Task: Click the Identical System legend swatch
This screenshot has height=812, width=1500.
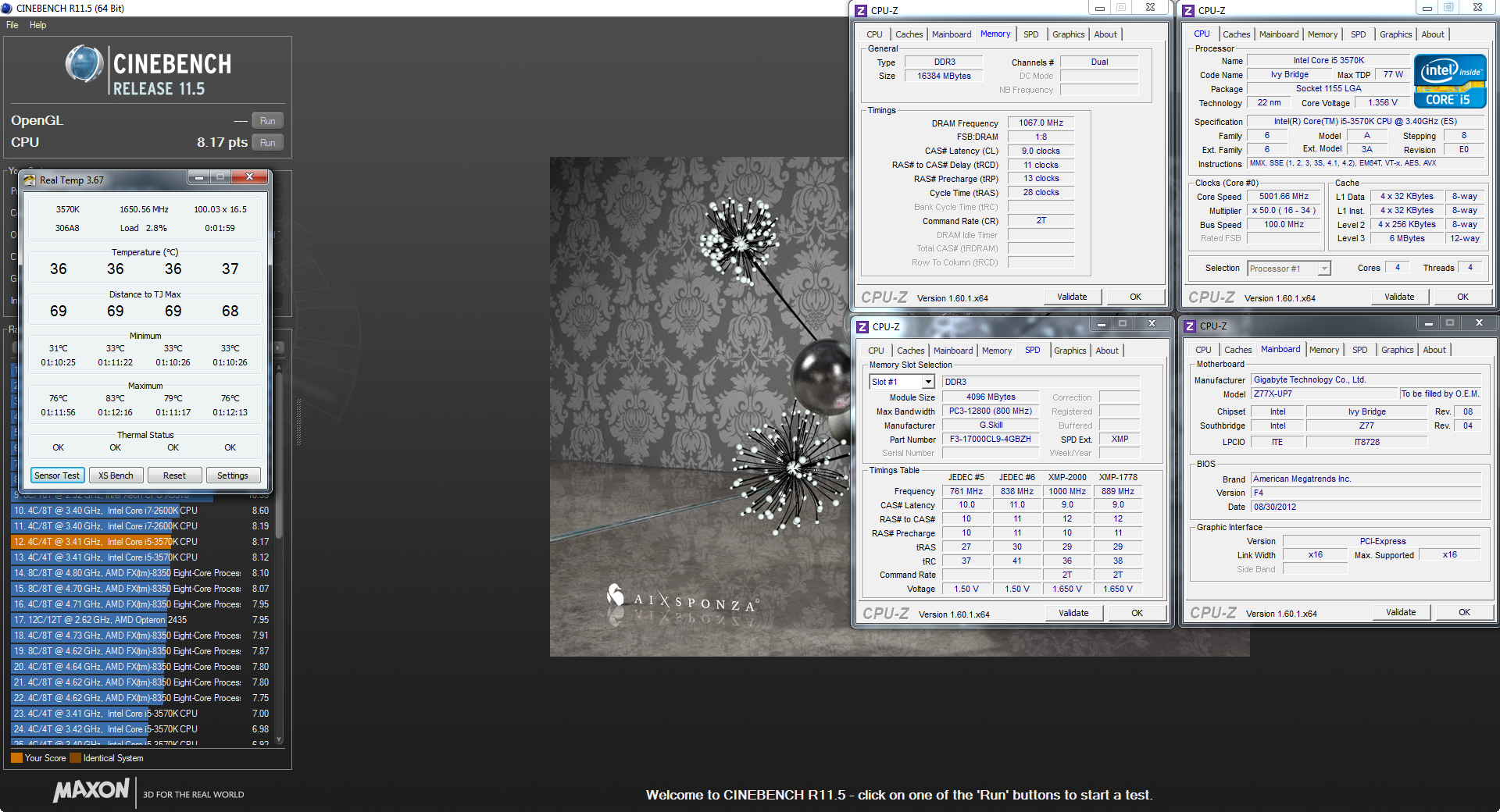Action: click(75, 757)
